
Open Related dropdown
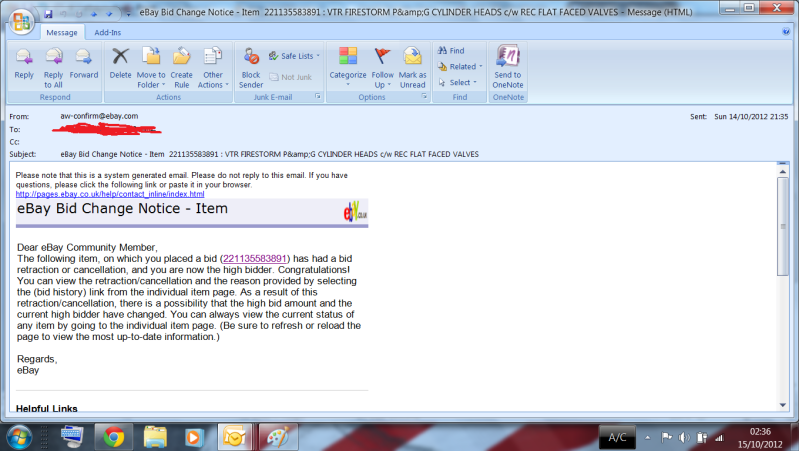460,66
